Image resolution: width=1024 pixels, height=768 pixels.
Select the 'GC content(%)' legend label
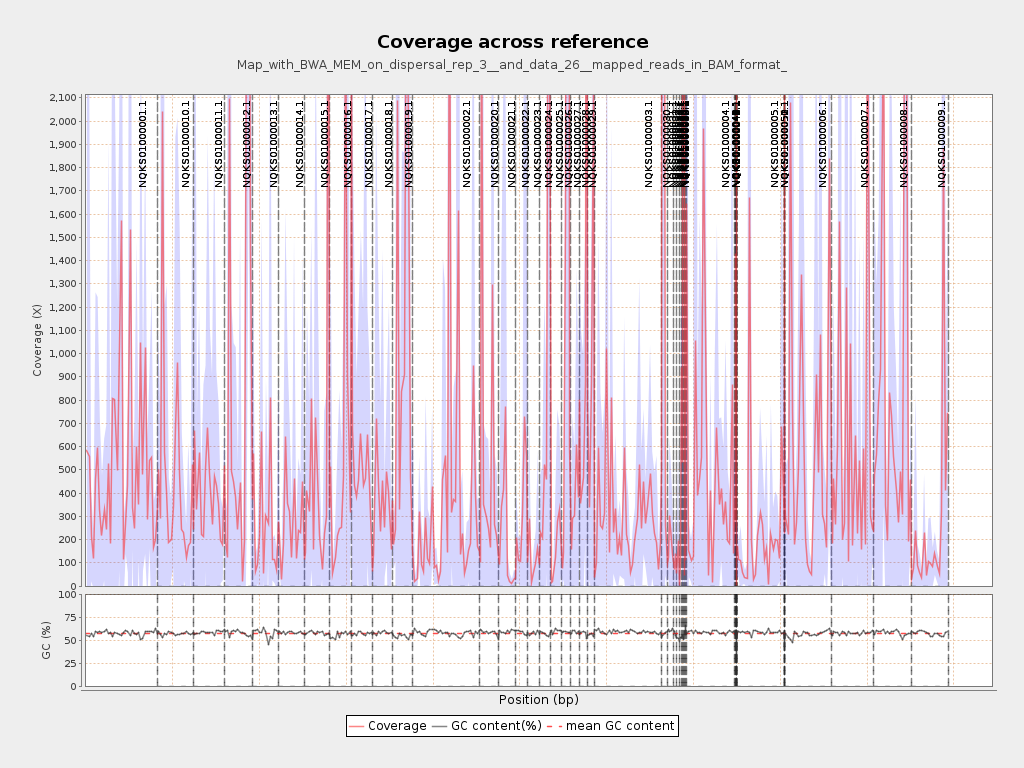pos(496,726)
